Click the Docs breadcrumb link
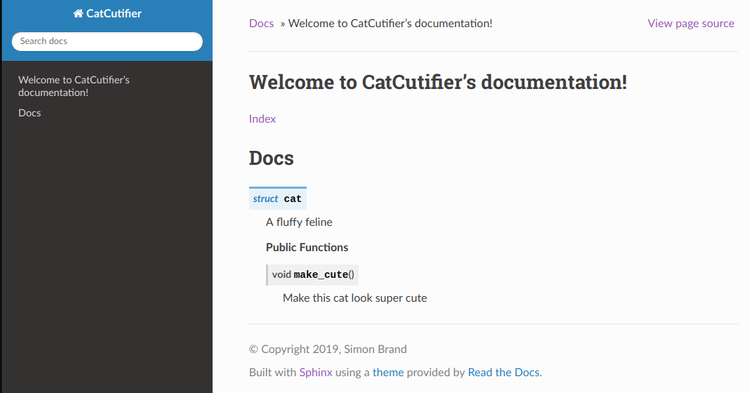The image size is (750, 393). point(261,23)
